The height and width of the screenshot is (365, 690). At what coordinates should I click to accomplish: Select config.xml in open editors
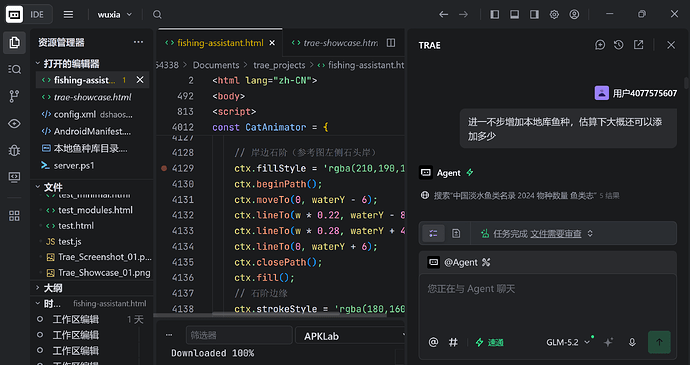(x=92, y=114)
